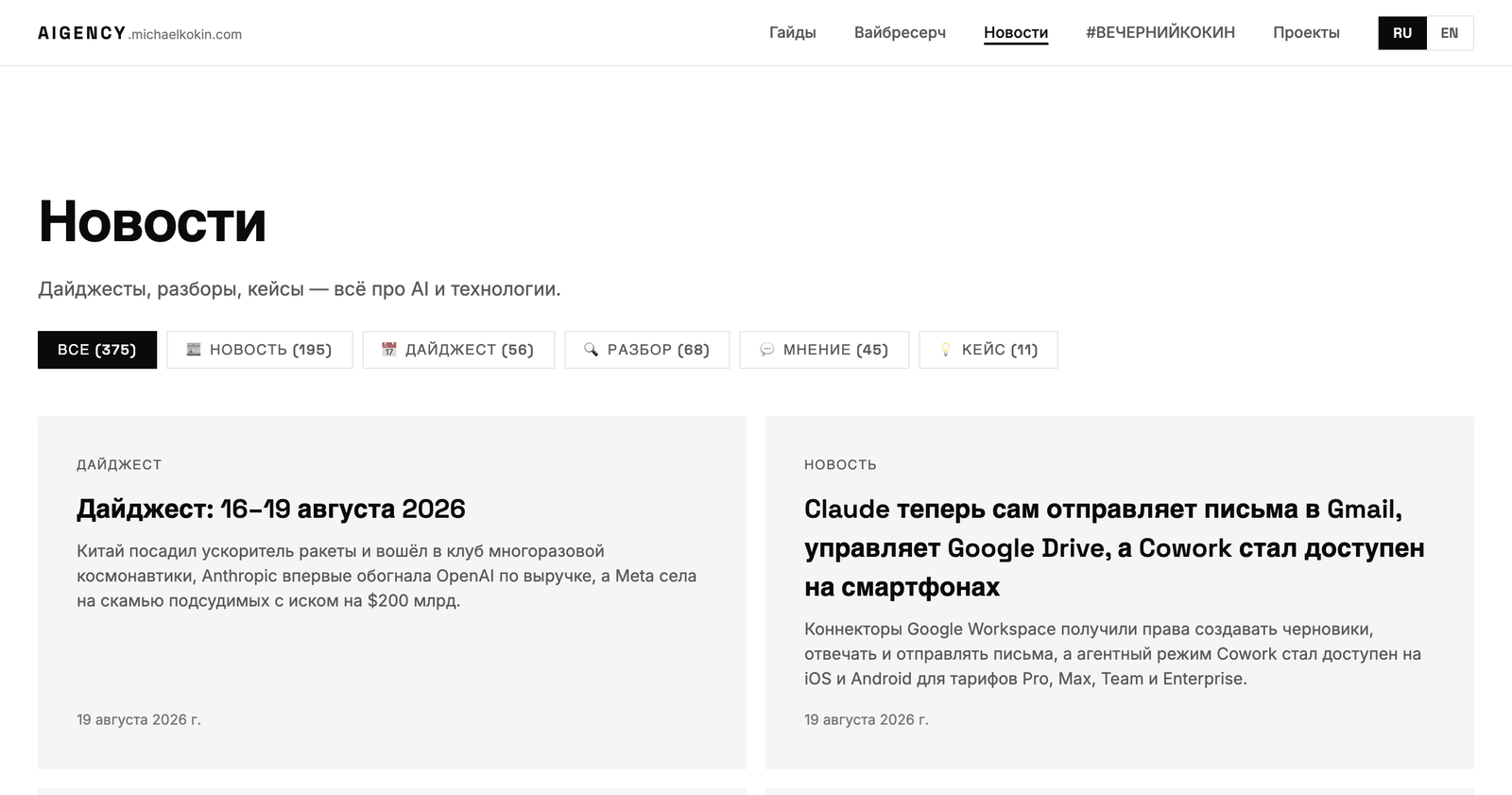Filter by НОВОСТЬ (195)
This screenshot has height=795, width=1512.
tap(260, 350)
